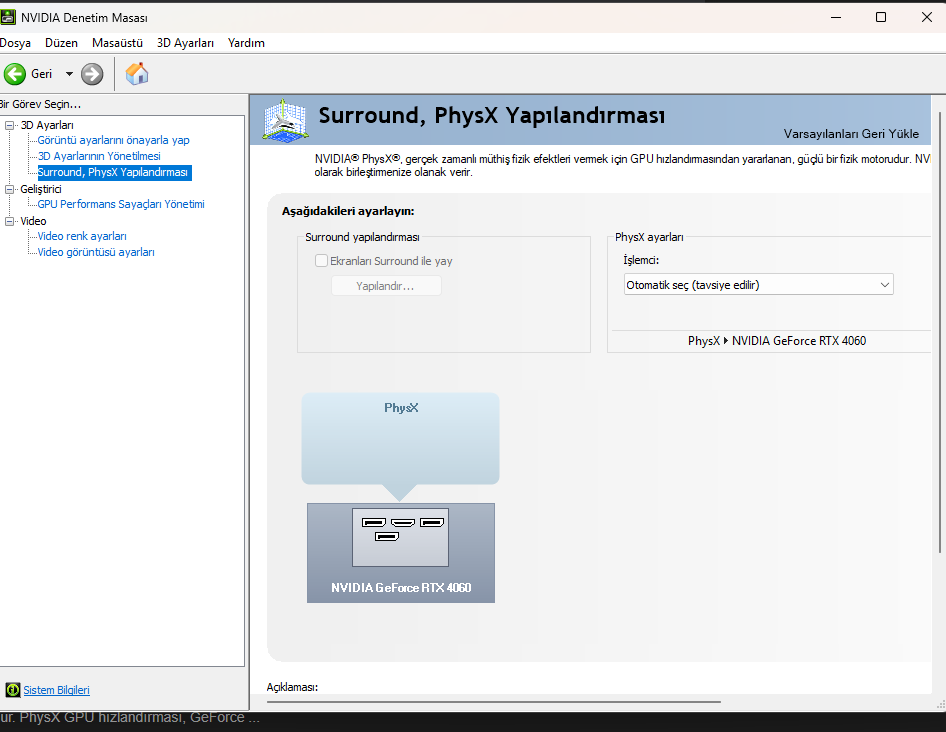
Task: Toggle Ekranları Surround ile yay checkbox
Action: tap(322, 261)
